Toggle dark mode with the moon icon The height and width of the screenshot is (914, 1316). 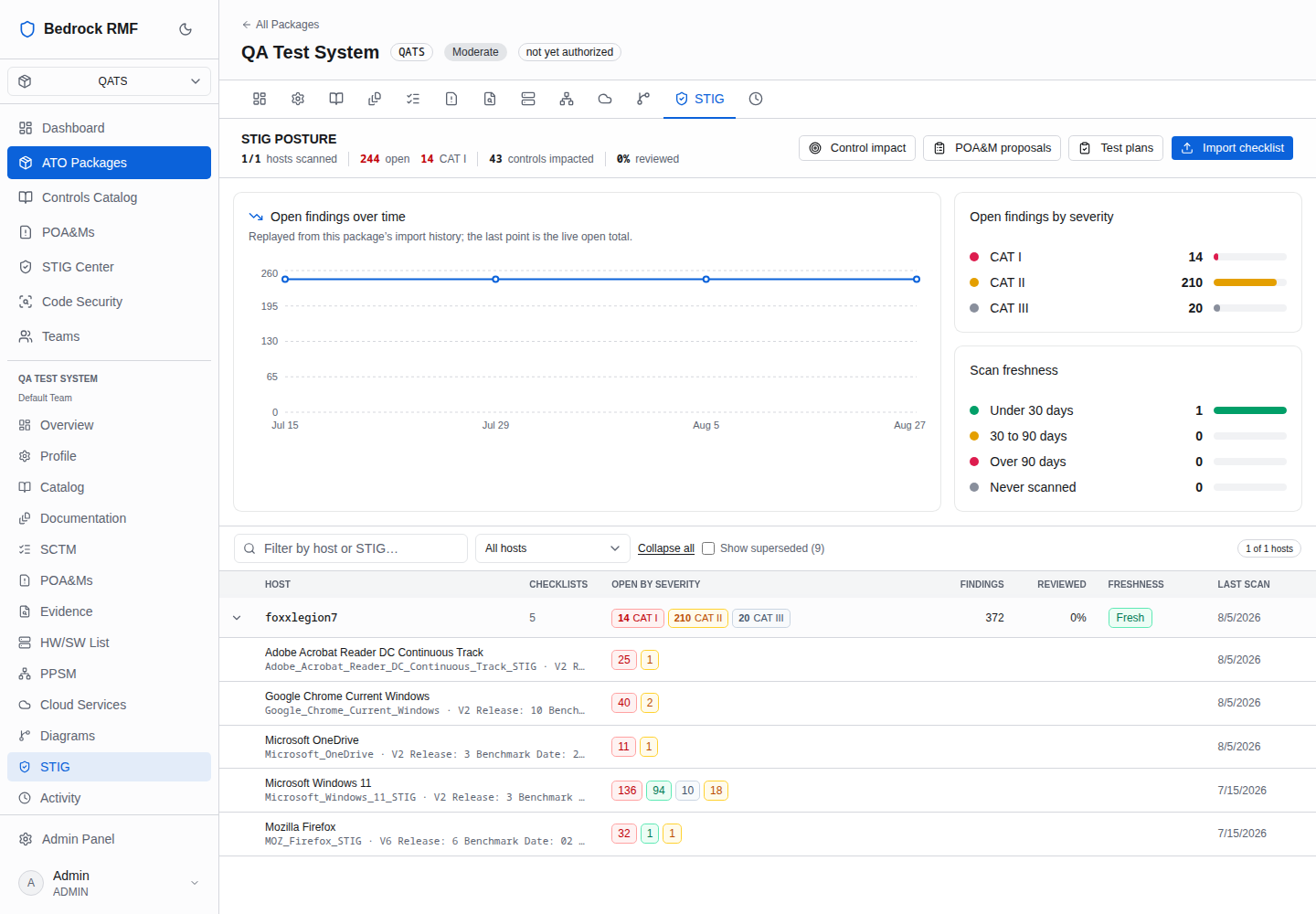click(x=186, y=29)
